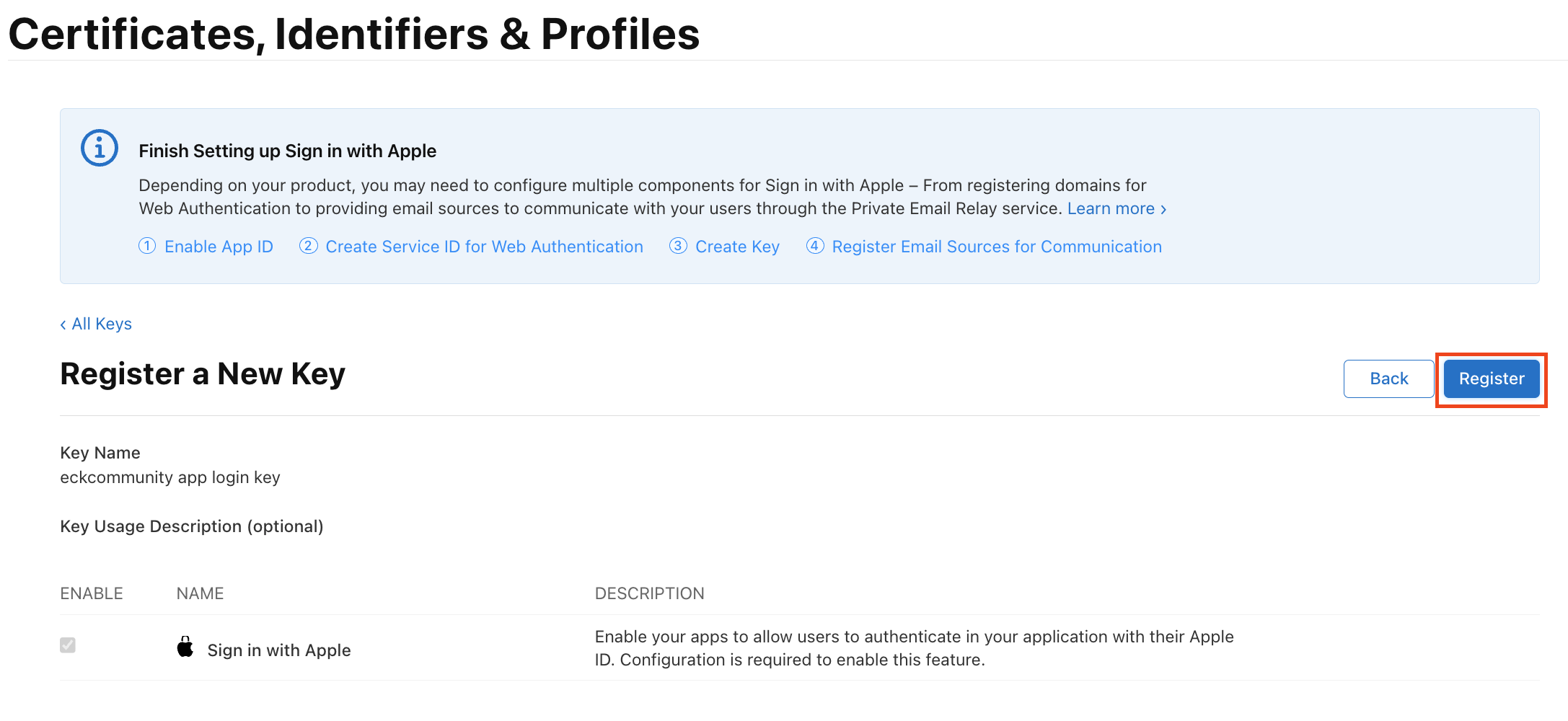Select the Apple logo next to Sign in
1568x721 pixels.
coord(185,647)
